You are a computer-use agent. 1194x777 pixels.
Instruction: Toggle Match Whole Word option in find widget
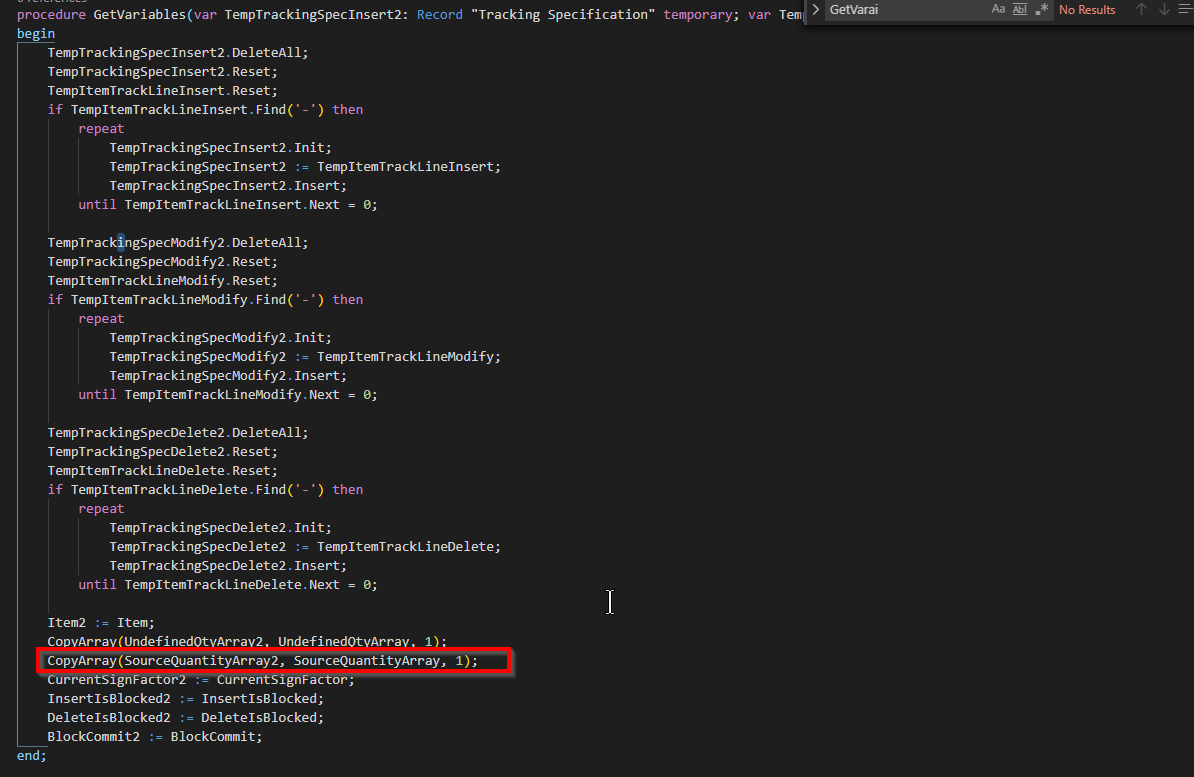[1020, 9]
